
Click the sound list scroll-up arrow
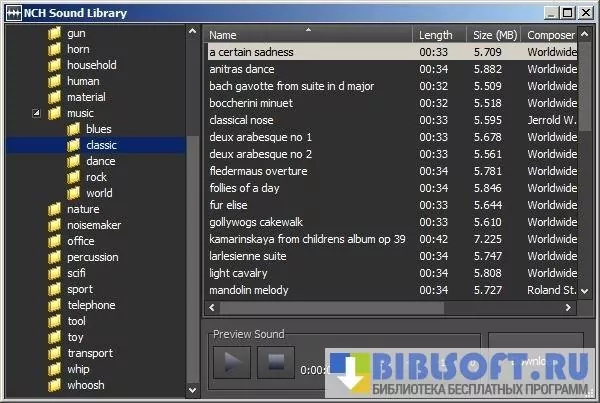click(x=591, y=33)
